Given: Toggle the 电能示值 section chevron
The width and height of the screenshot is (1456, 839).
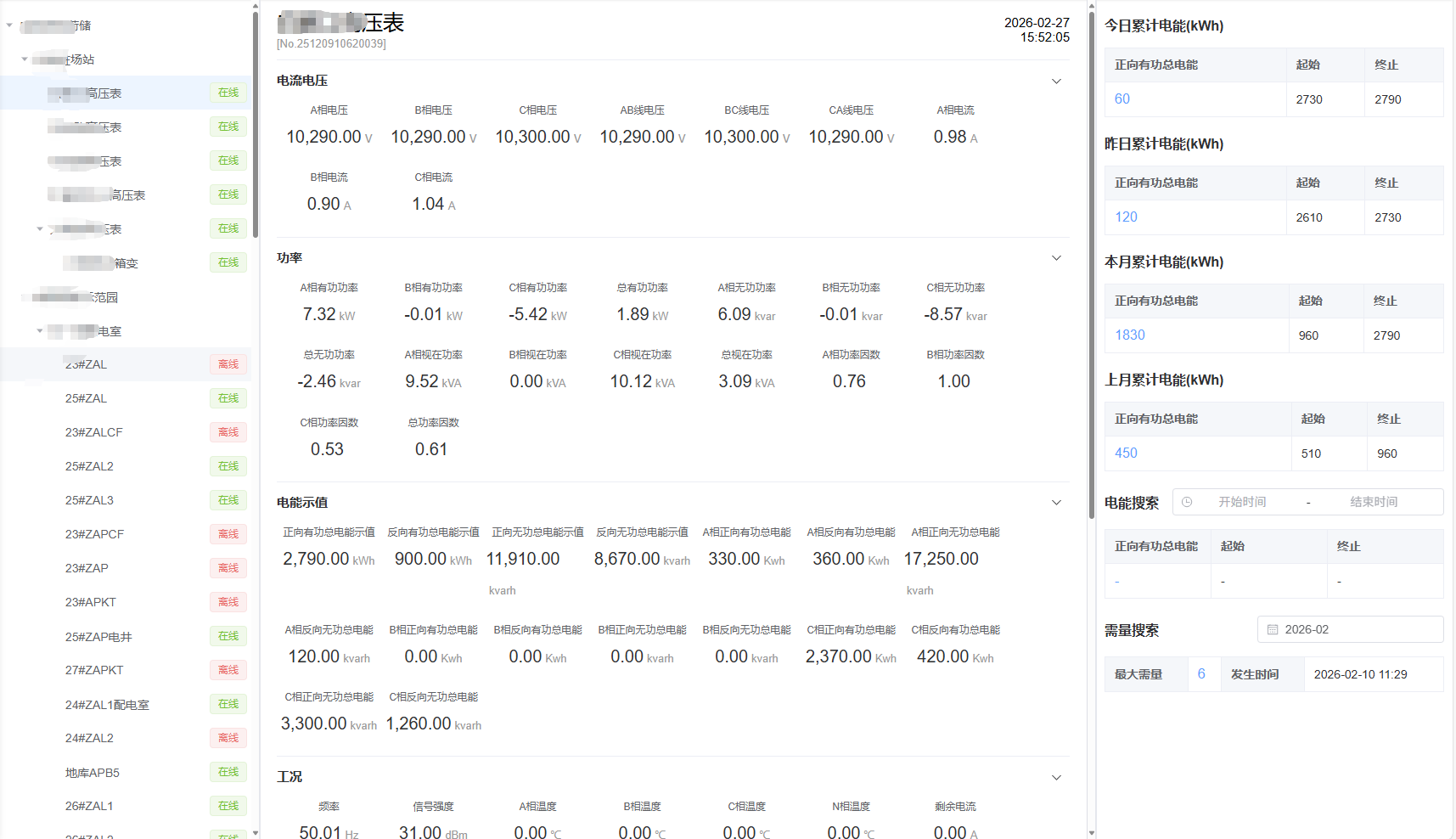Looking at the screenshot, I should coord(1056,503).
